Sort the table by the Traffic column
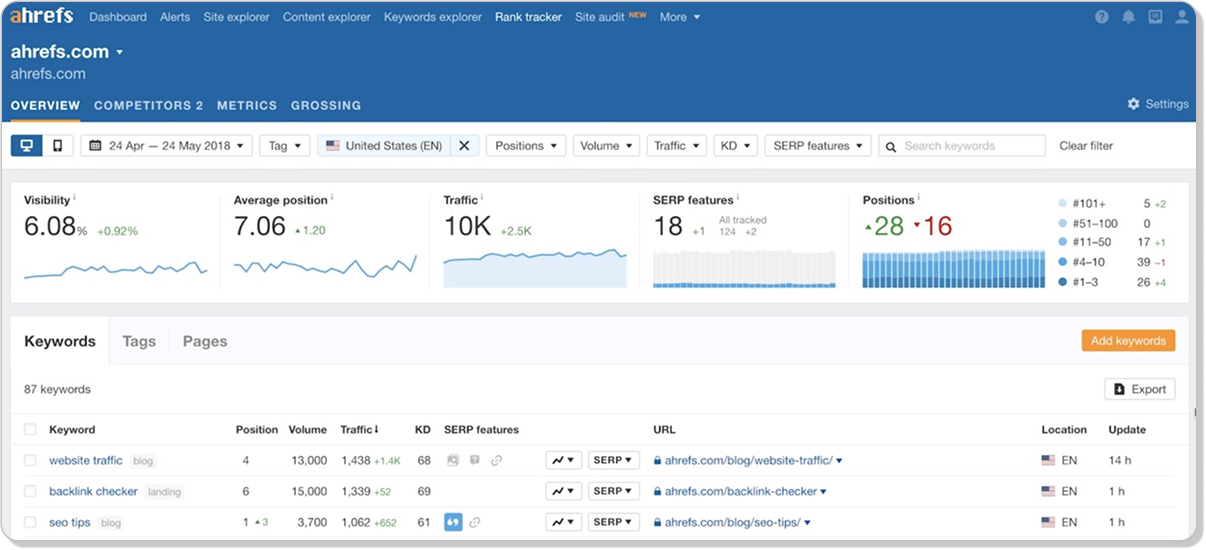 coord(360,430)
